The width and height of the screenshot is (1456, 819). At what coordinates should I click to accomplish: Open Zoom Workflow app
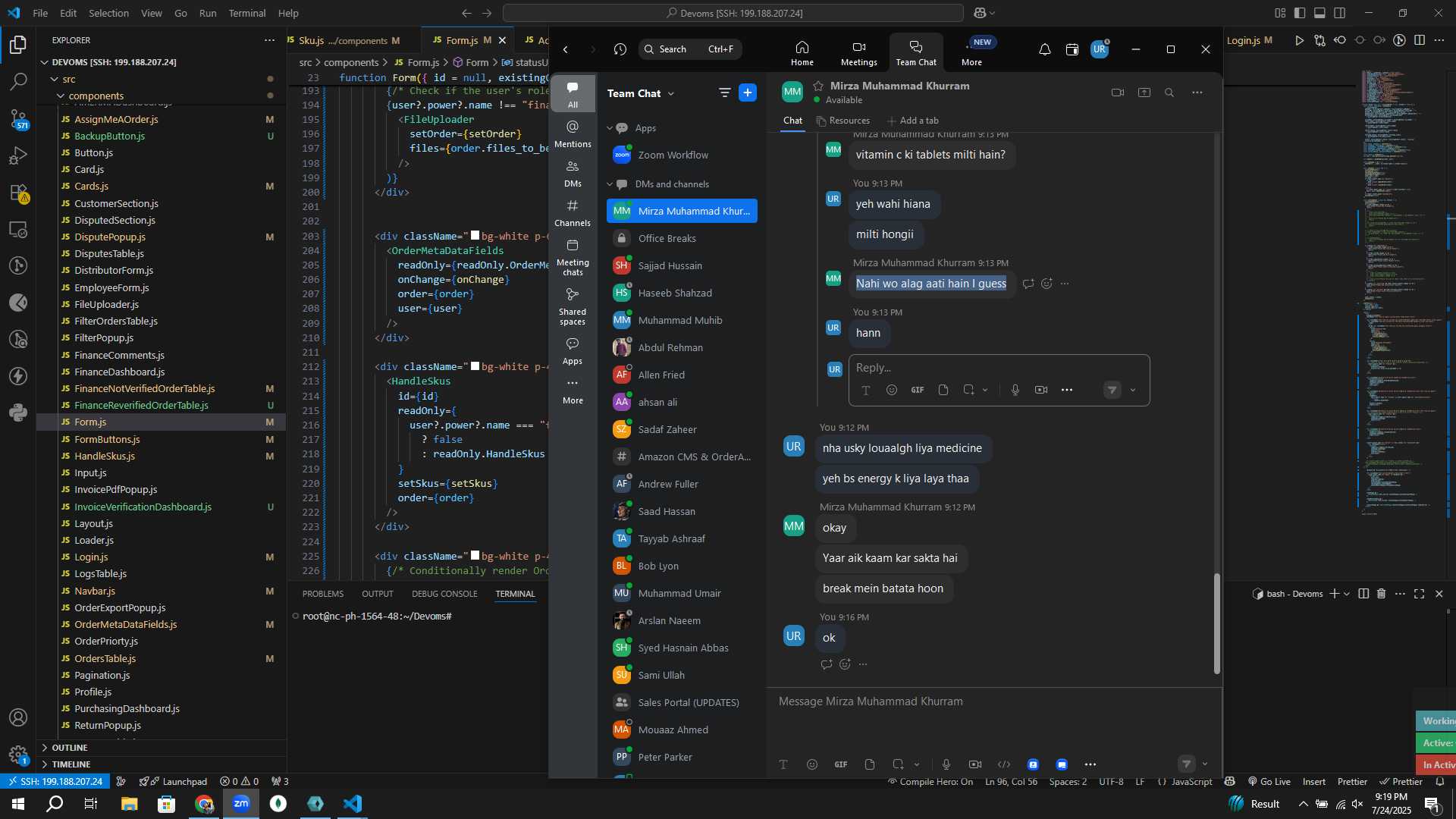(682, 155)
